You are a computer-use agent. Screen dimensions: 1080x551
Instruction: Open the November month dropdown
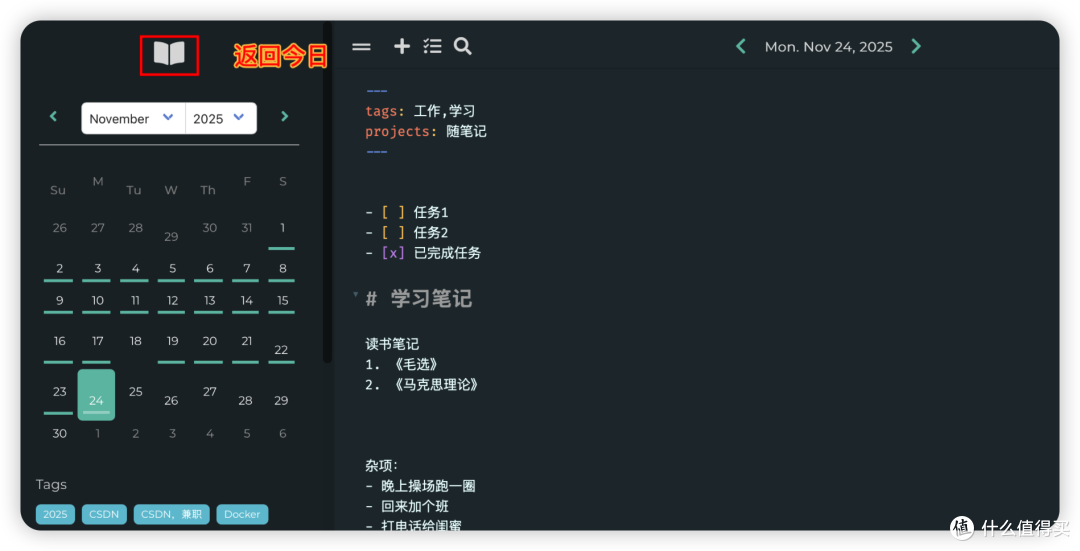pos(133,118)
